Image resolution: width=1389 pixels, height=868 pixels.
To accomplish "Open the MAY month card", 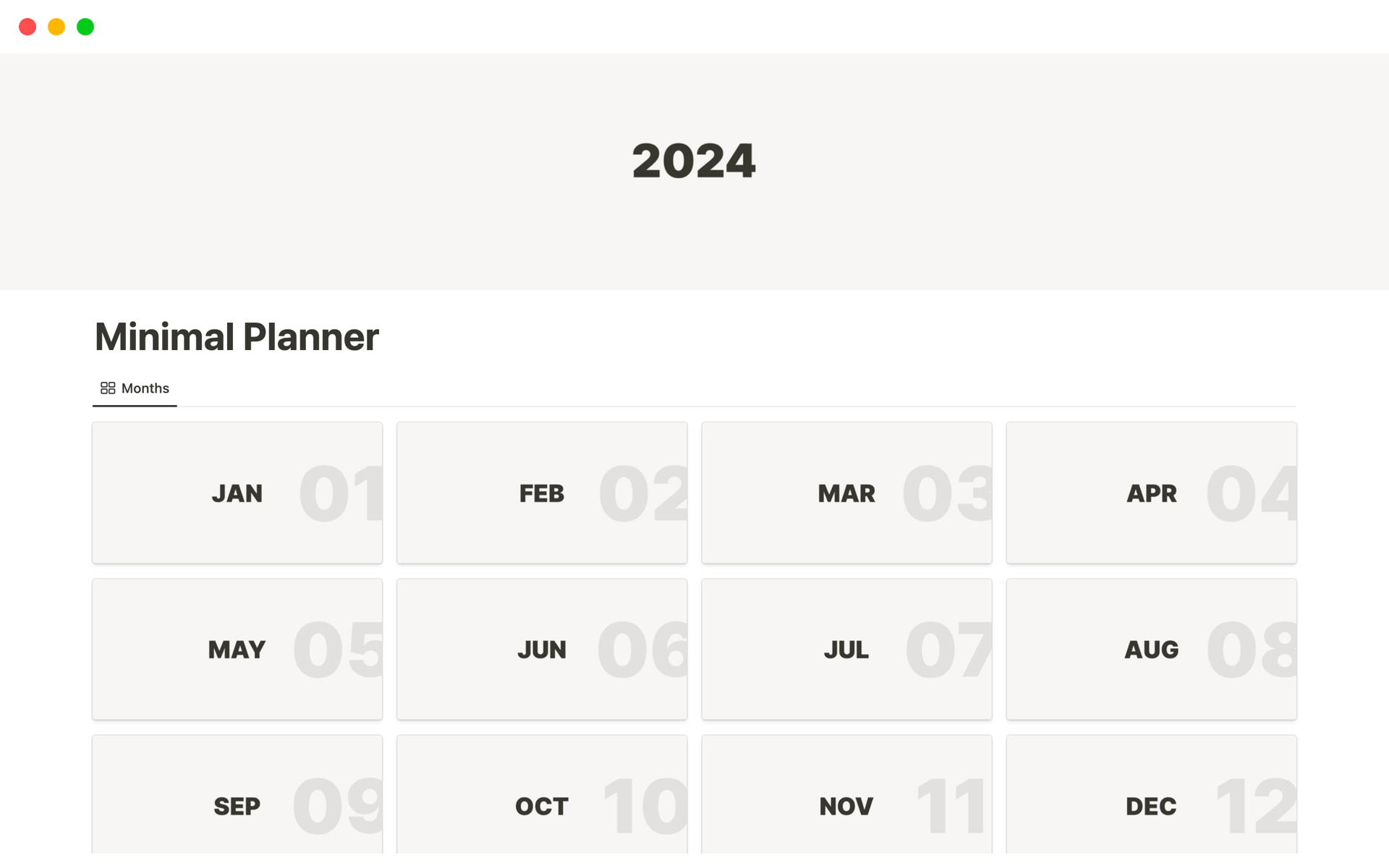I will 237,650.
